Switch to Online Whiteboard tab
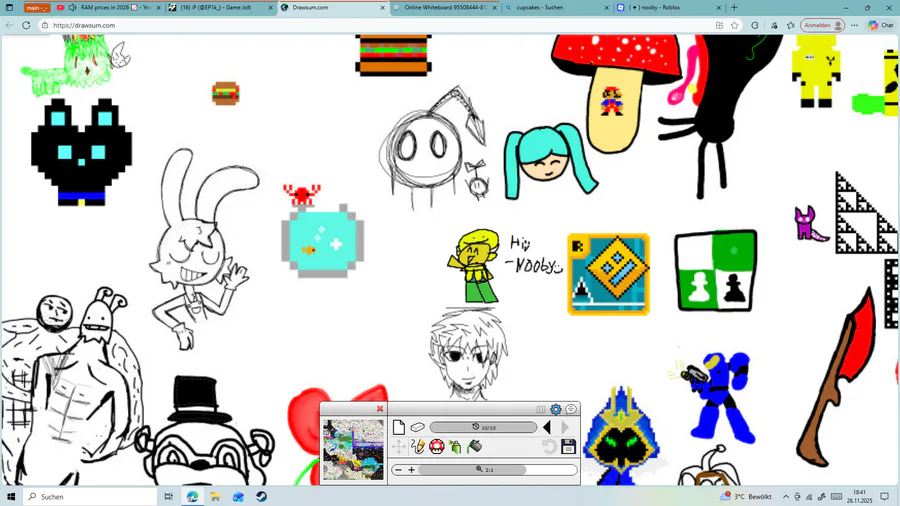The height and width of the screenshot is (506, 900). pos(445,7)
